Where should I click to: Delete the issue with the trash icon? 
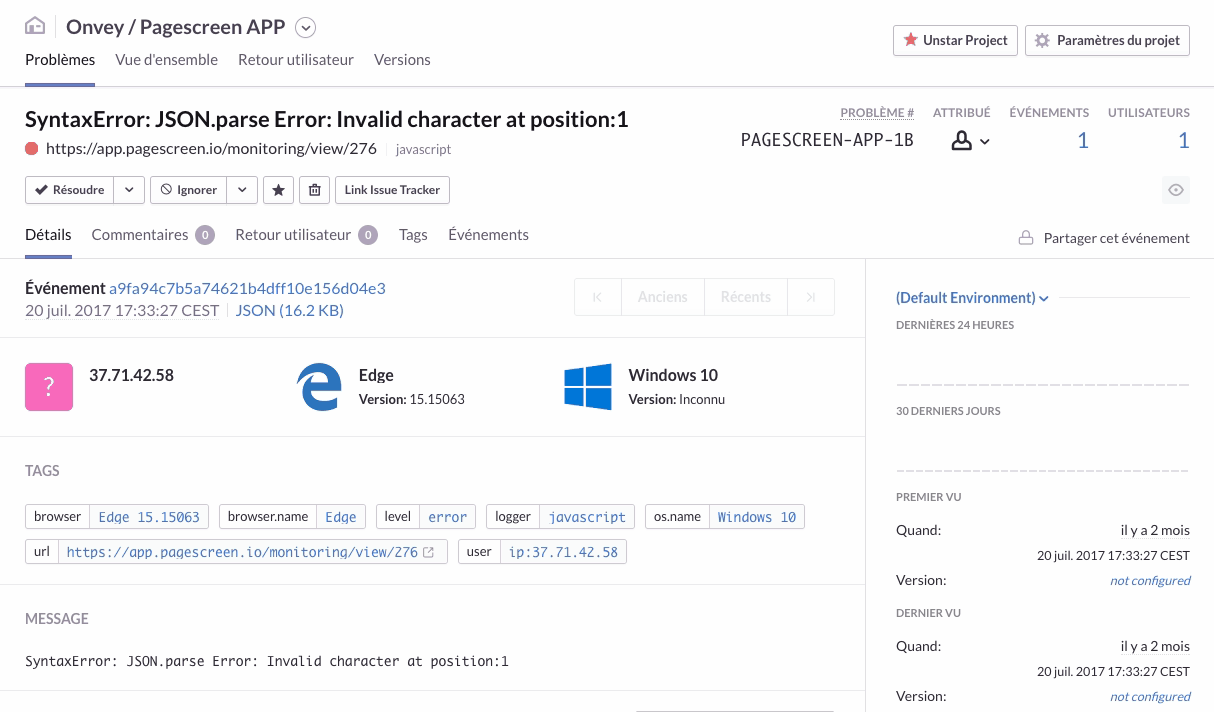tap(314, 190)
